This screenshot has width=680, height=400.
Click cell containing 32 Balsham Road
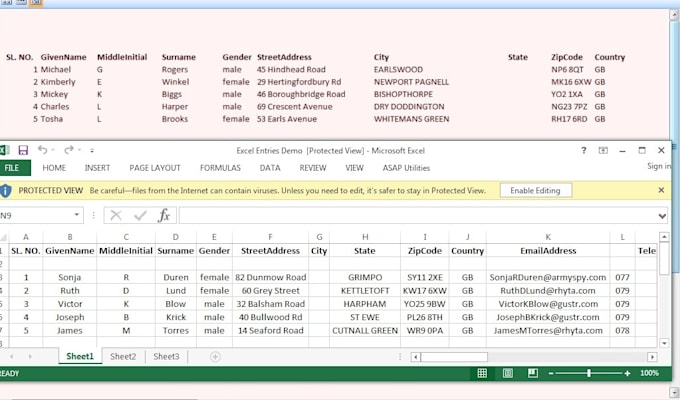(x=270, y=304)
